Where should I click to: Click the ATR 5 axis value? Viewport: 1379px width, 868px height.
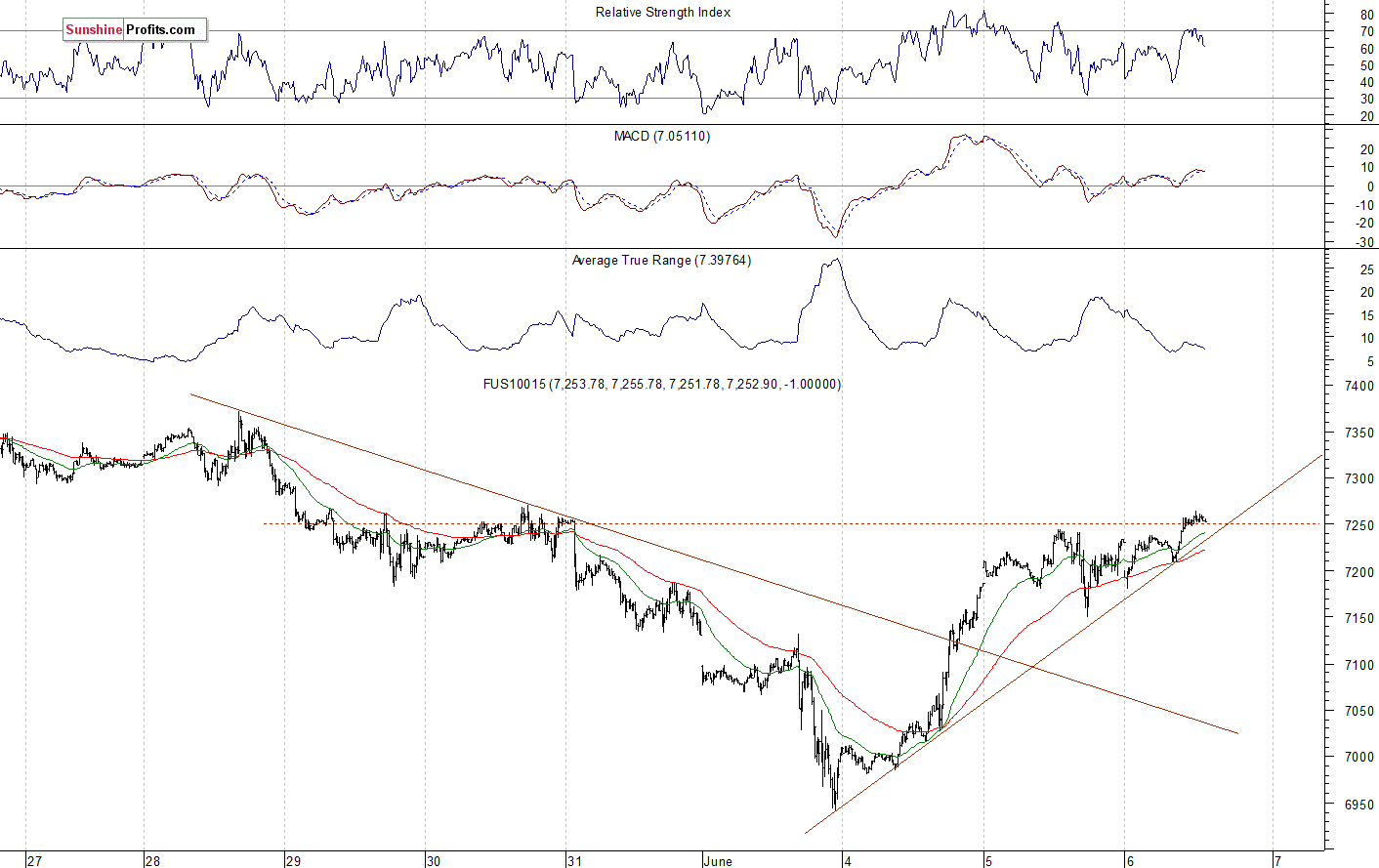pyautogui.click(x=1370, y=362)
